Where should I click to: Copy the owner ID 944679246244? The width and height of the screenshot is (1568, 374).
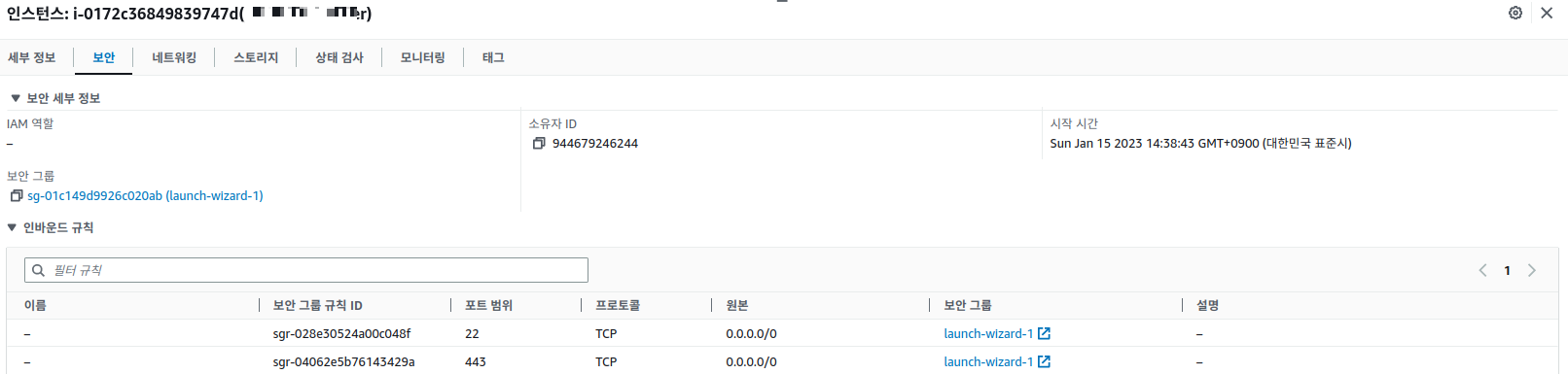(539, 143)
